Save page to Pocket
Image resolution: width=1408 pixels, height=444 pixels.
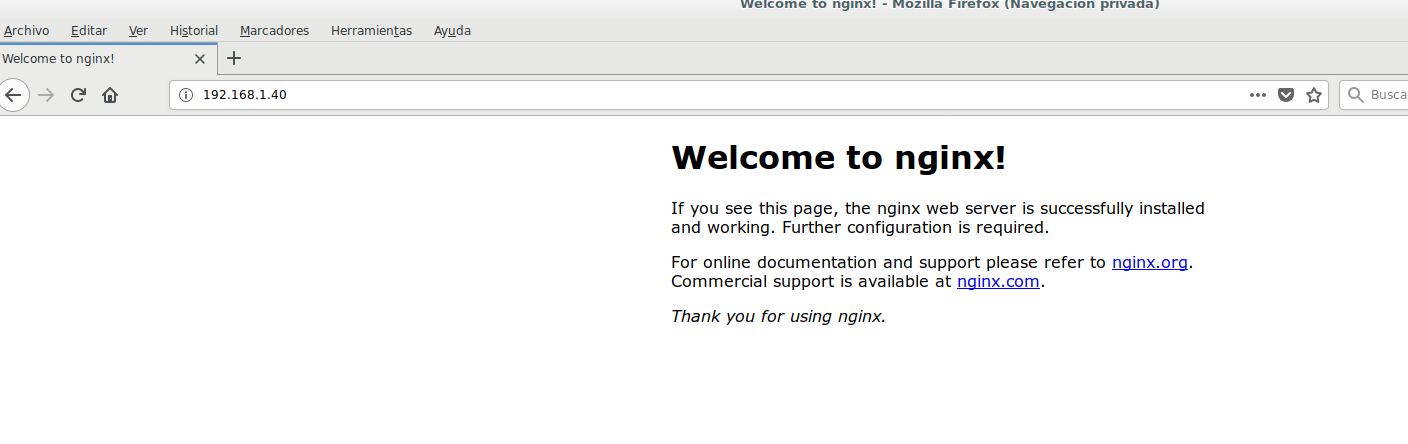click(1286, 95)
